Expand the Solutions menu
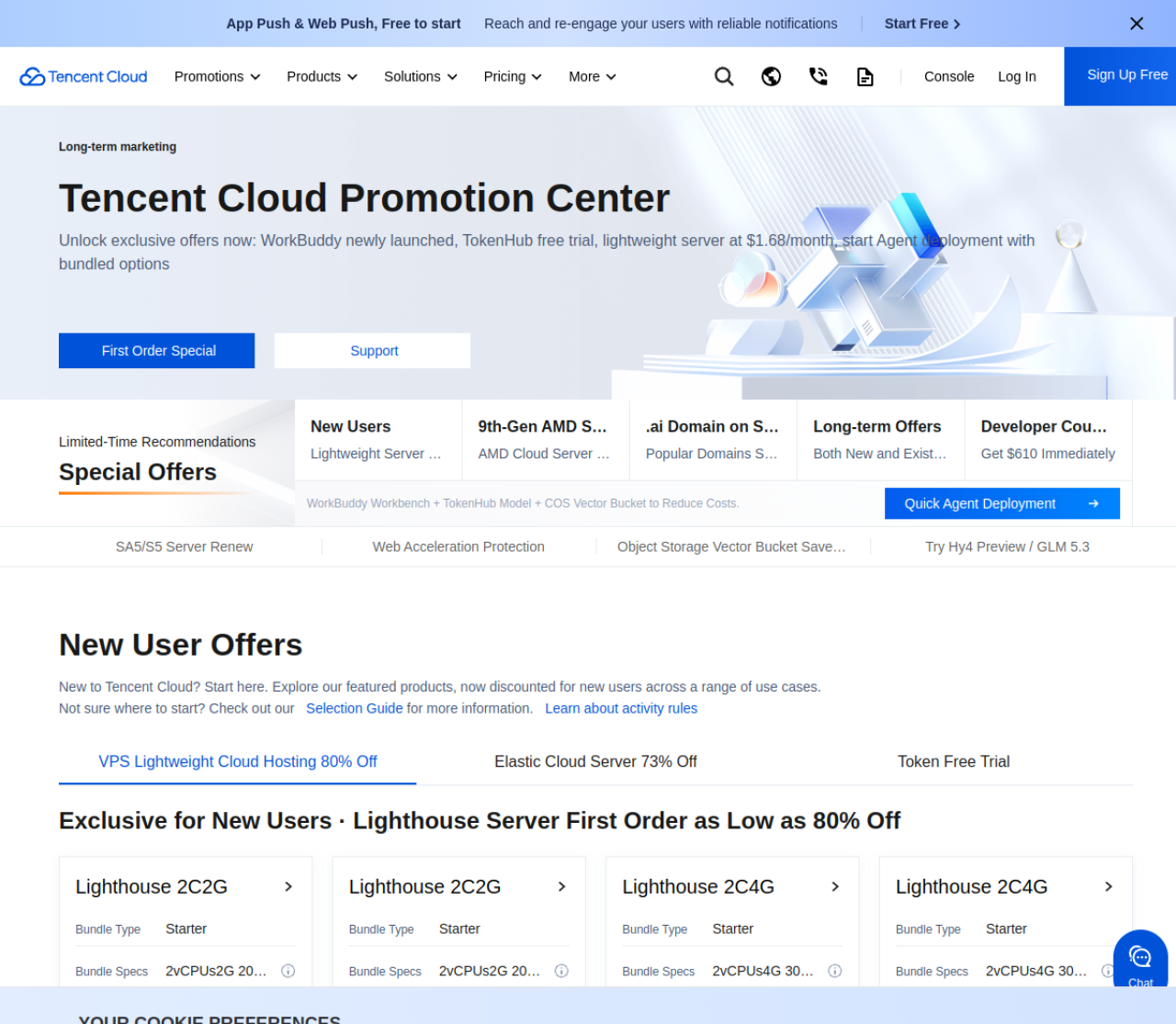The width and height of the screenshot is (1176, 1024). point(421,76)
